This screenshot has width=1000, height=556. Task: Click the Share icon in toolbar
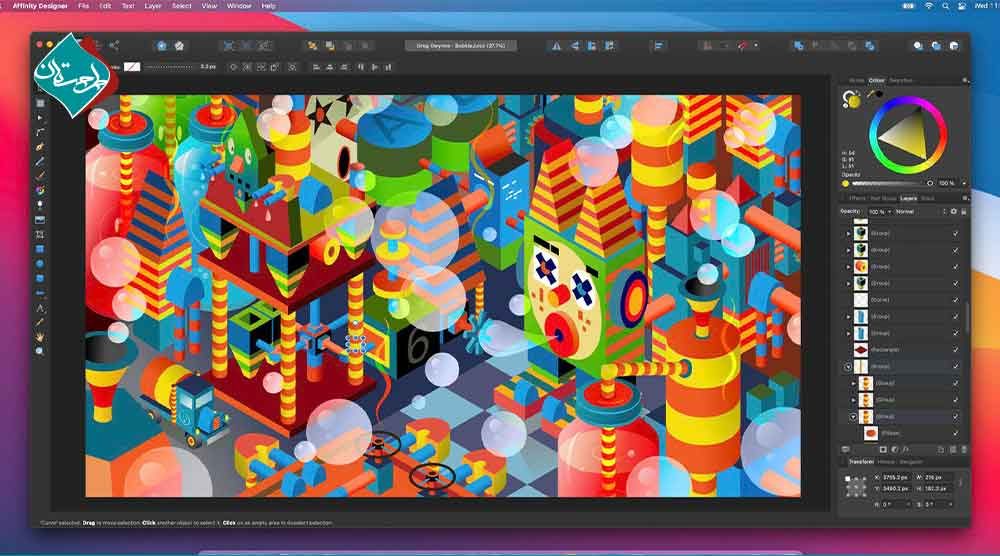pyautogui.click(x=114, y=45)
